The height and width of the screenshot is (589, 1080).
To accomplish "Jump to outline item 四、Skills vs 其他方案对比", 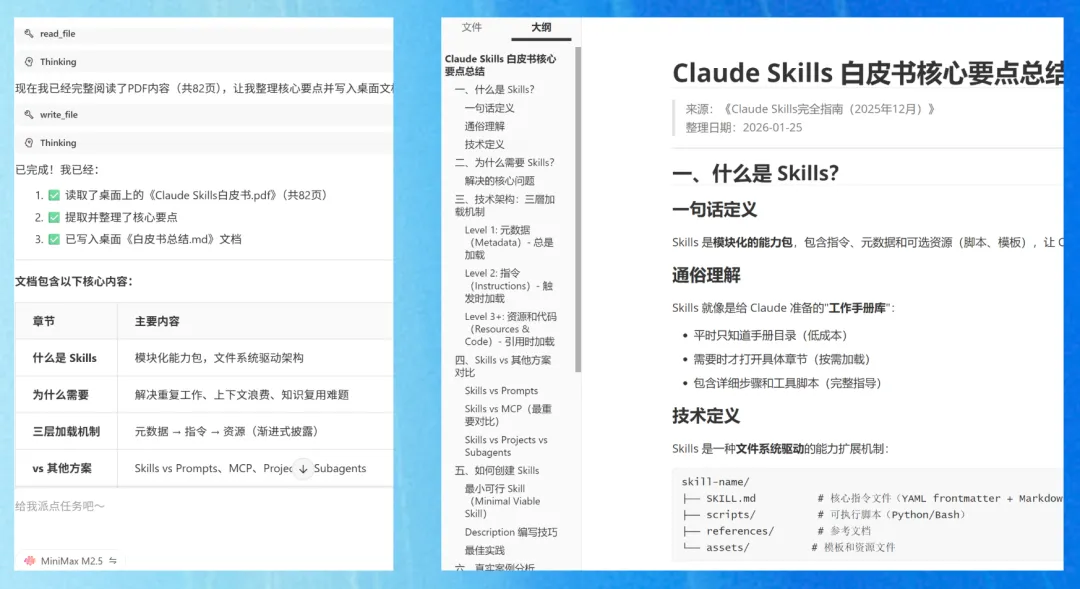I will click(x=503, y=366).
